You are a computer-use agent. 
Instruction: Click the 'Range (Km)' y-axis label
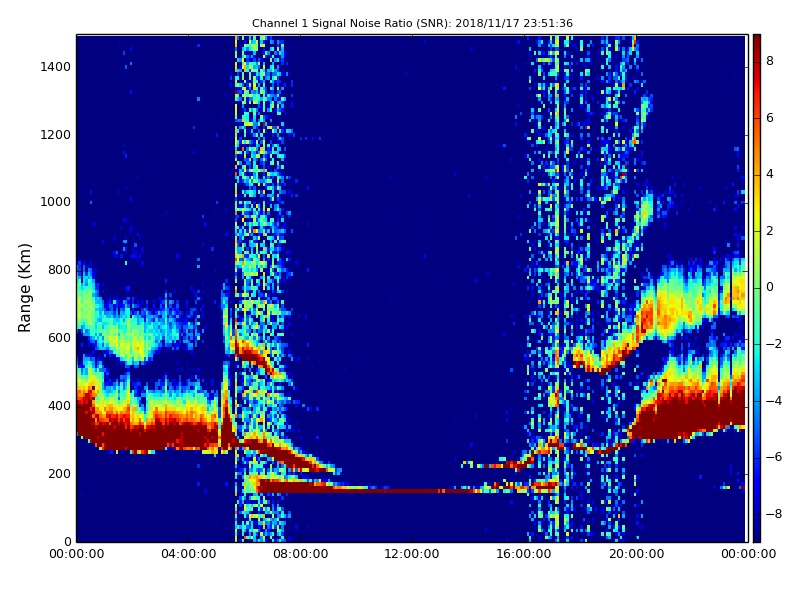point(24,288)
